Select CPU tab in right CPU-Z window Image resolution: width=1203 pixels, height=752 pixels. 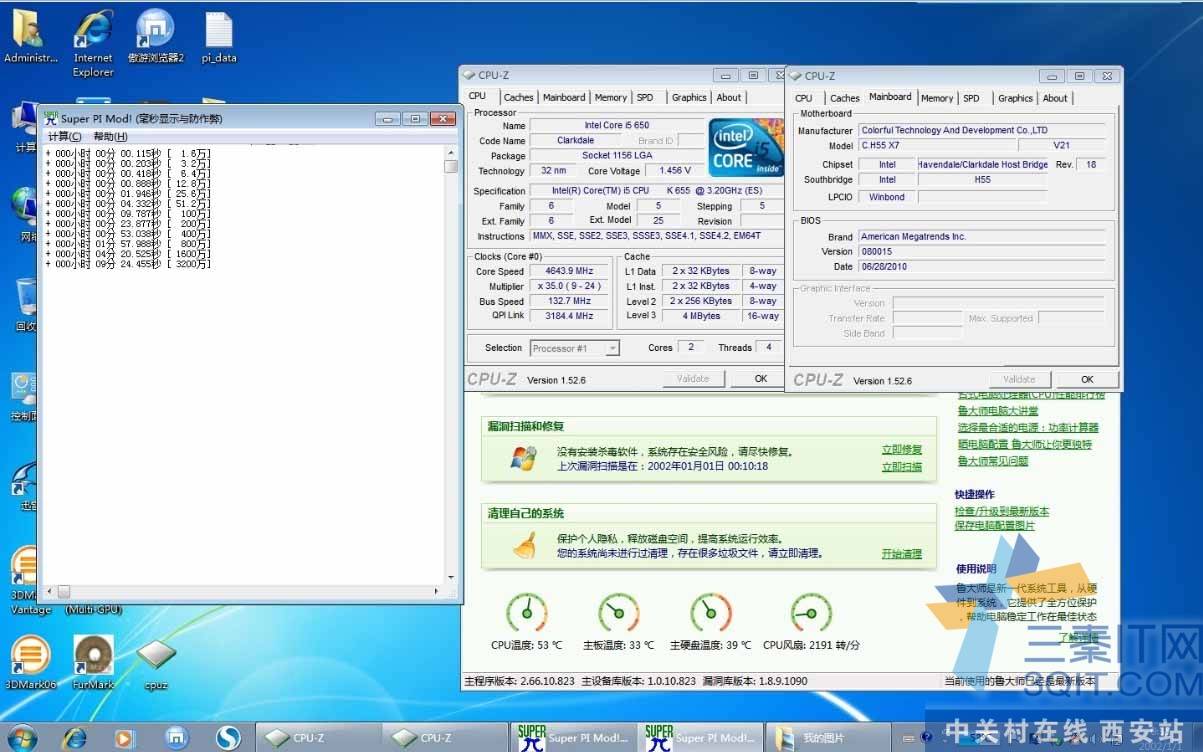804,98
